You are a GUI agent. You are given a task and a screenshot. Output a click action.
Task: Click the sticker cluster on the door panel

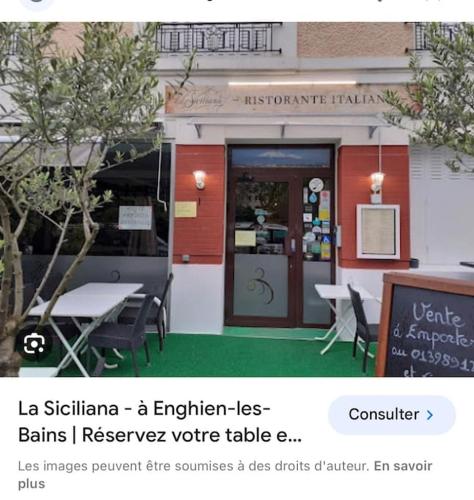pos(317,220)
